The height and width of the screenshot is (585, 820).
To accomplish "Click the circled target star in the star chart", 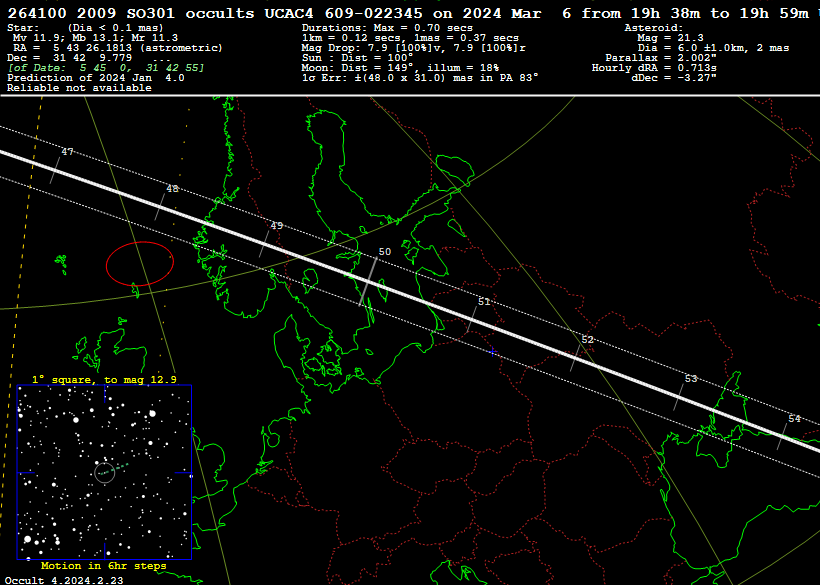I will tap(105, 473).
